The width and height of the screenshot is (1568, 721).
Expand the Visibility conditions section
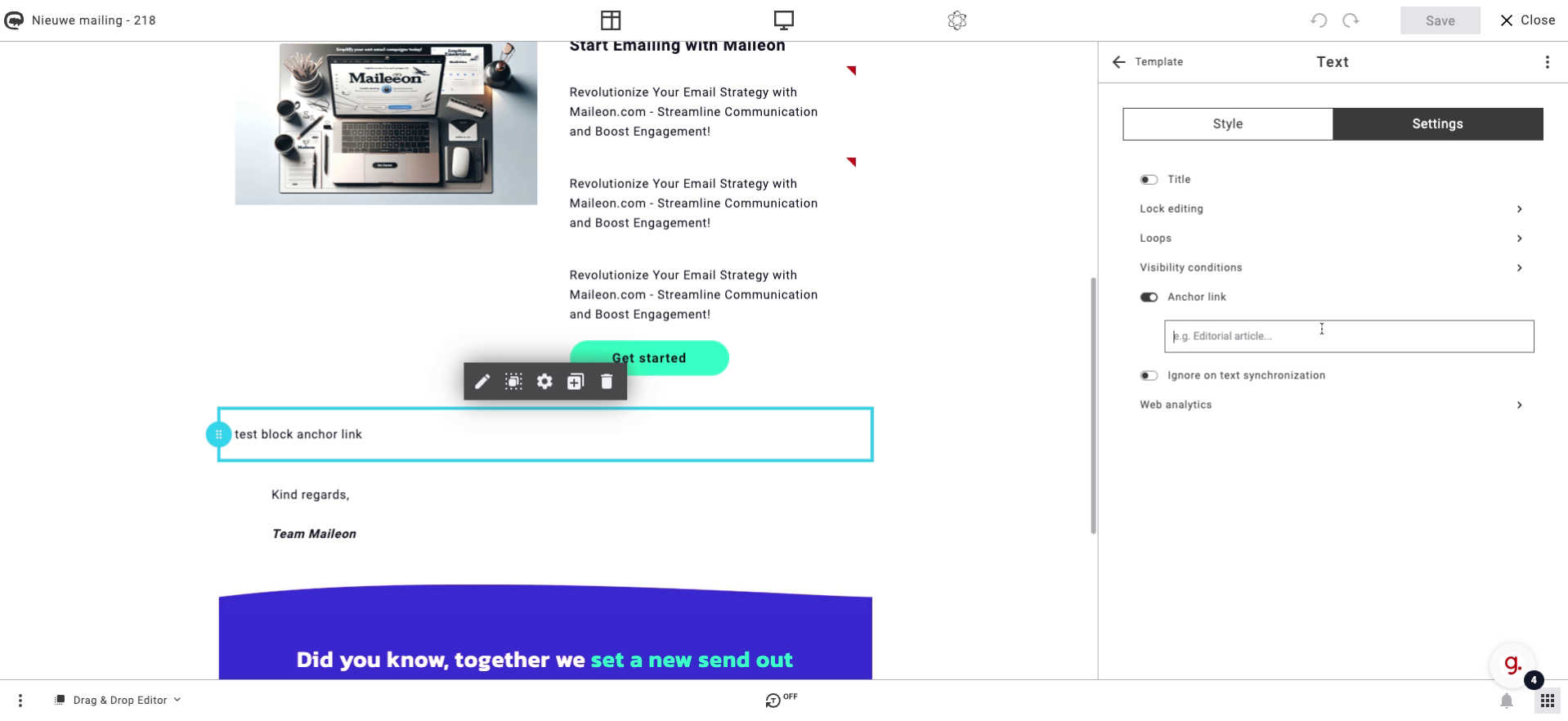click(x=1332, y=268)
